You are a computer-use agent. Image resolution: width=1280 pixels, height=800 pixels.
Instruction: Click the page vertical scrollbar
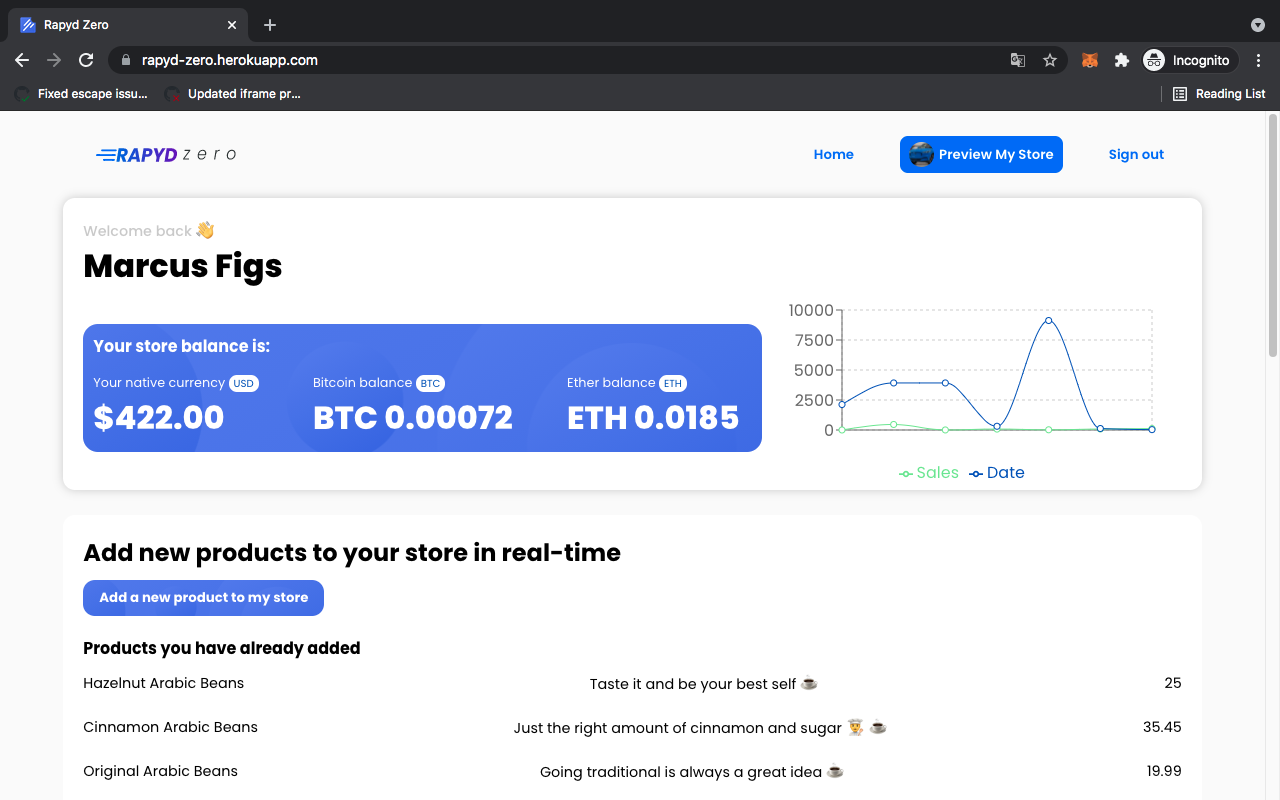(1273, 236)
